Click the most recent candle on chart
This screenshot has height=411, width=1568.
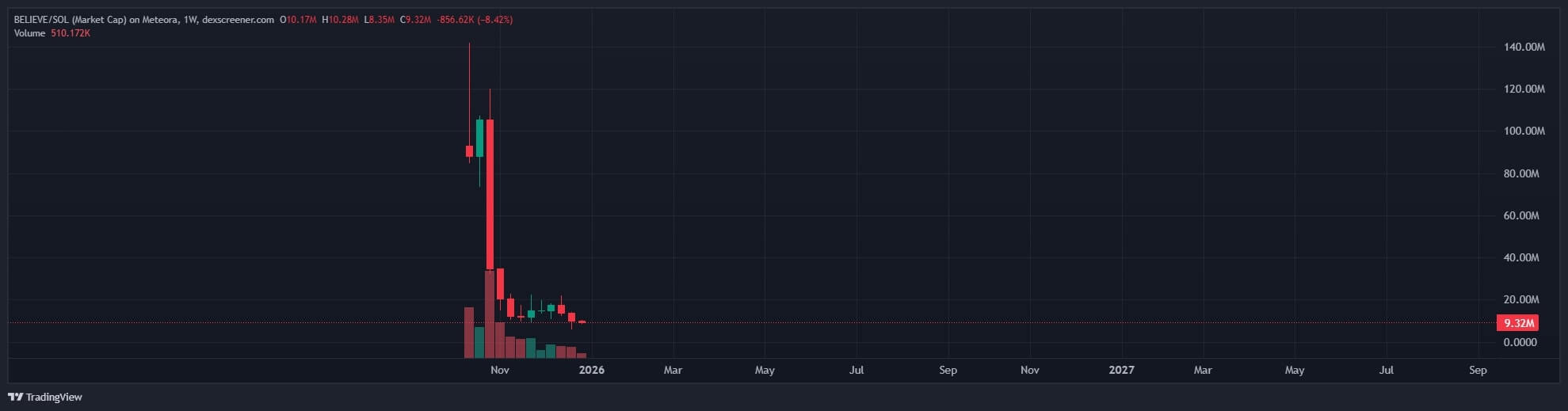coord(582,322)
